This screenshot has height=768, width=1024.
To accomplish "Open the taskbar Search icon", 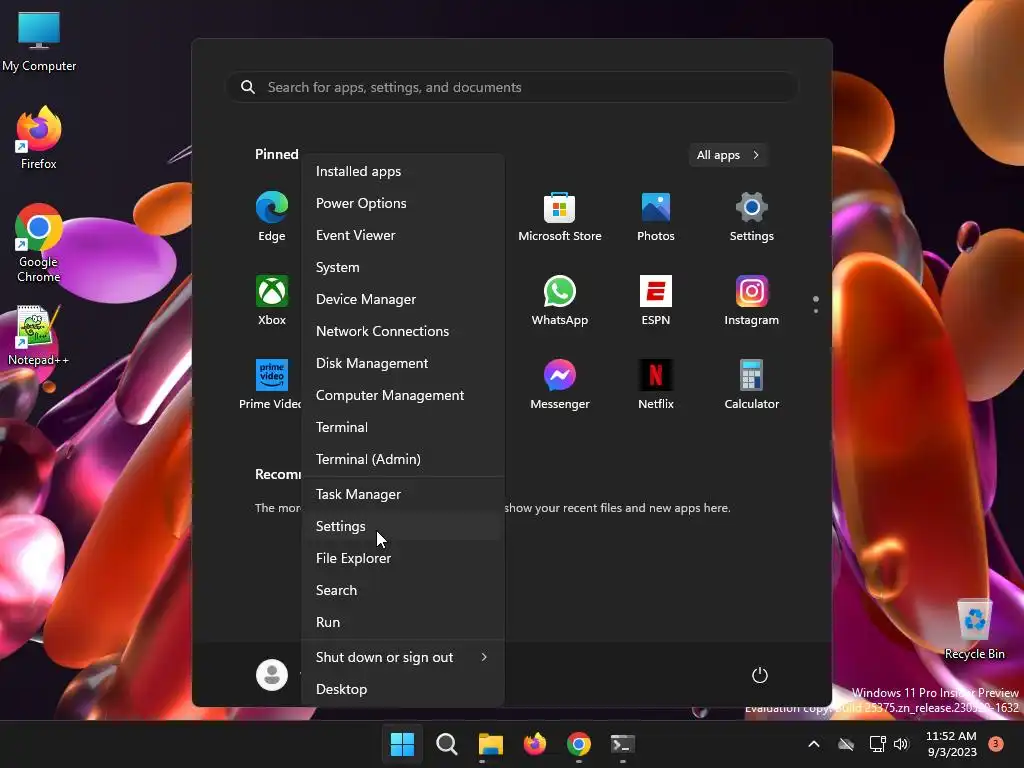I will (x=447, y=744).
